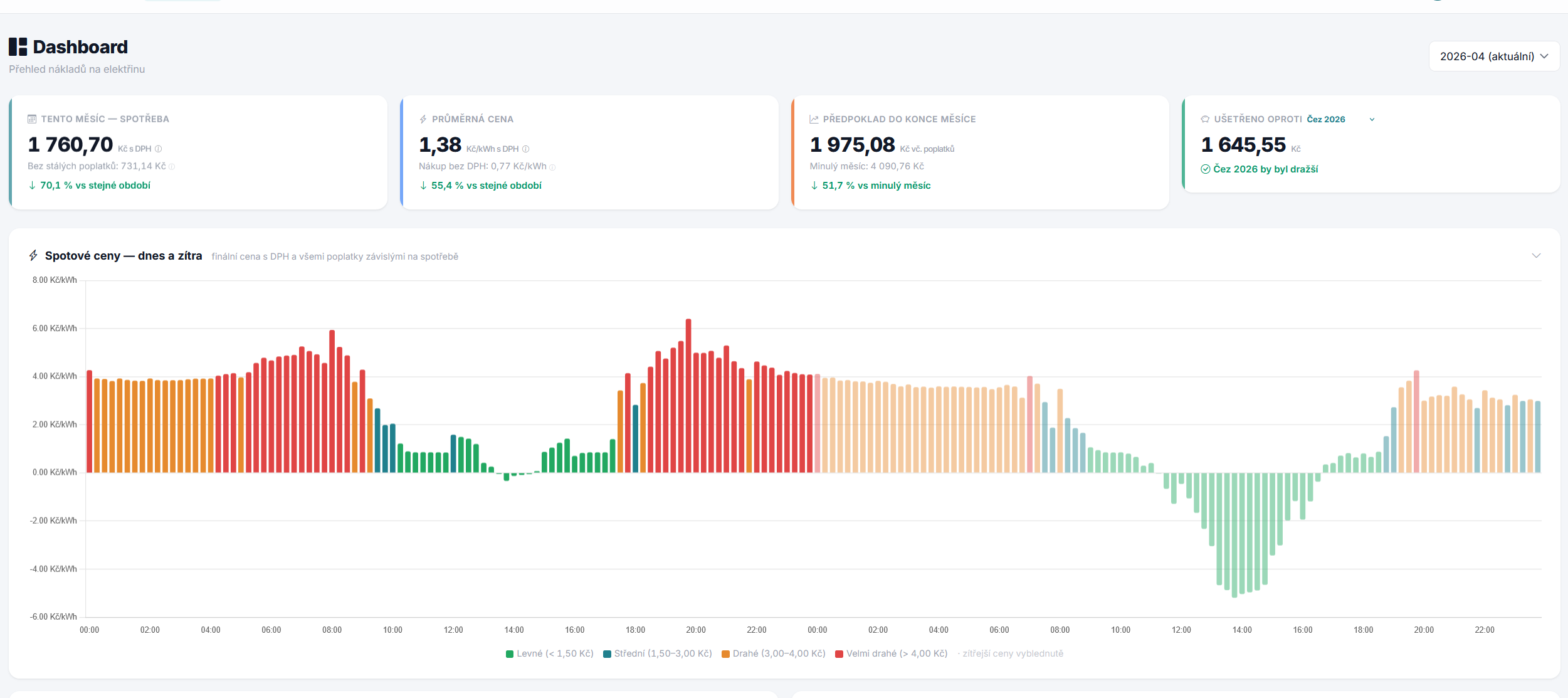Click the Dashboard page title
This screenshot has width=1568, height=698.
coord(80,46)
